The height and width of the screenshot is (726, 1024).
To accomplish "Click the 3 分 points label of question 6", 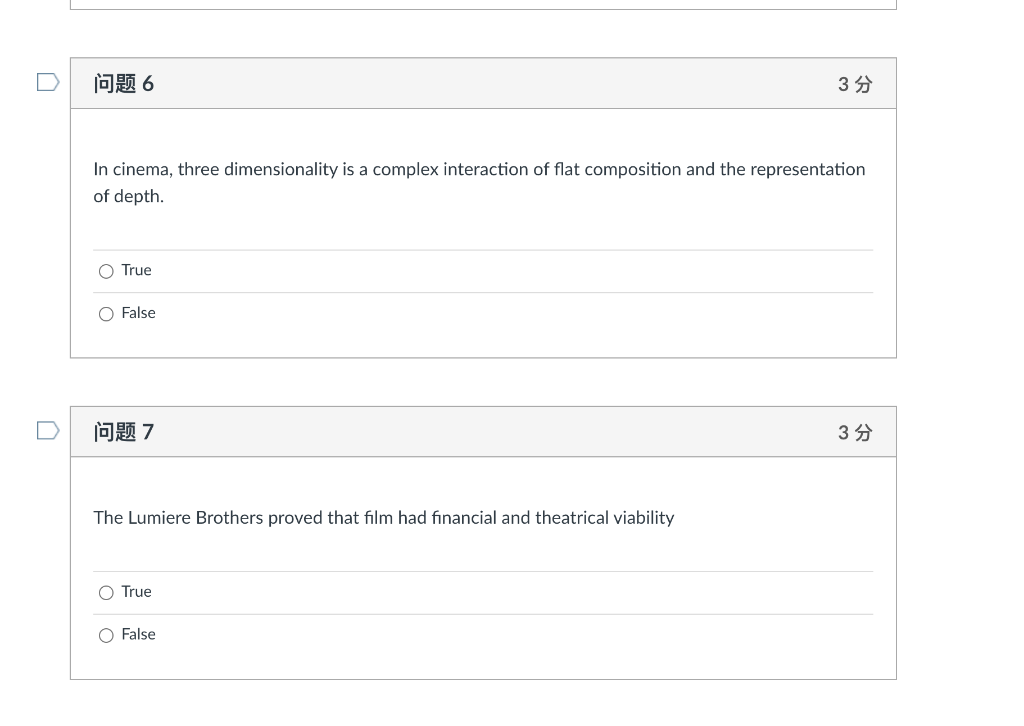I will point(856,84).
